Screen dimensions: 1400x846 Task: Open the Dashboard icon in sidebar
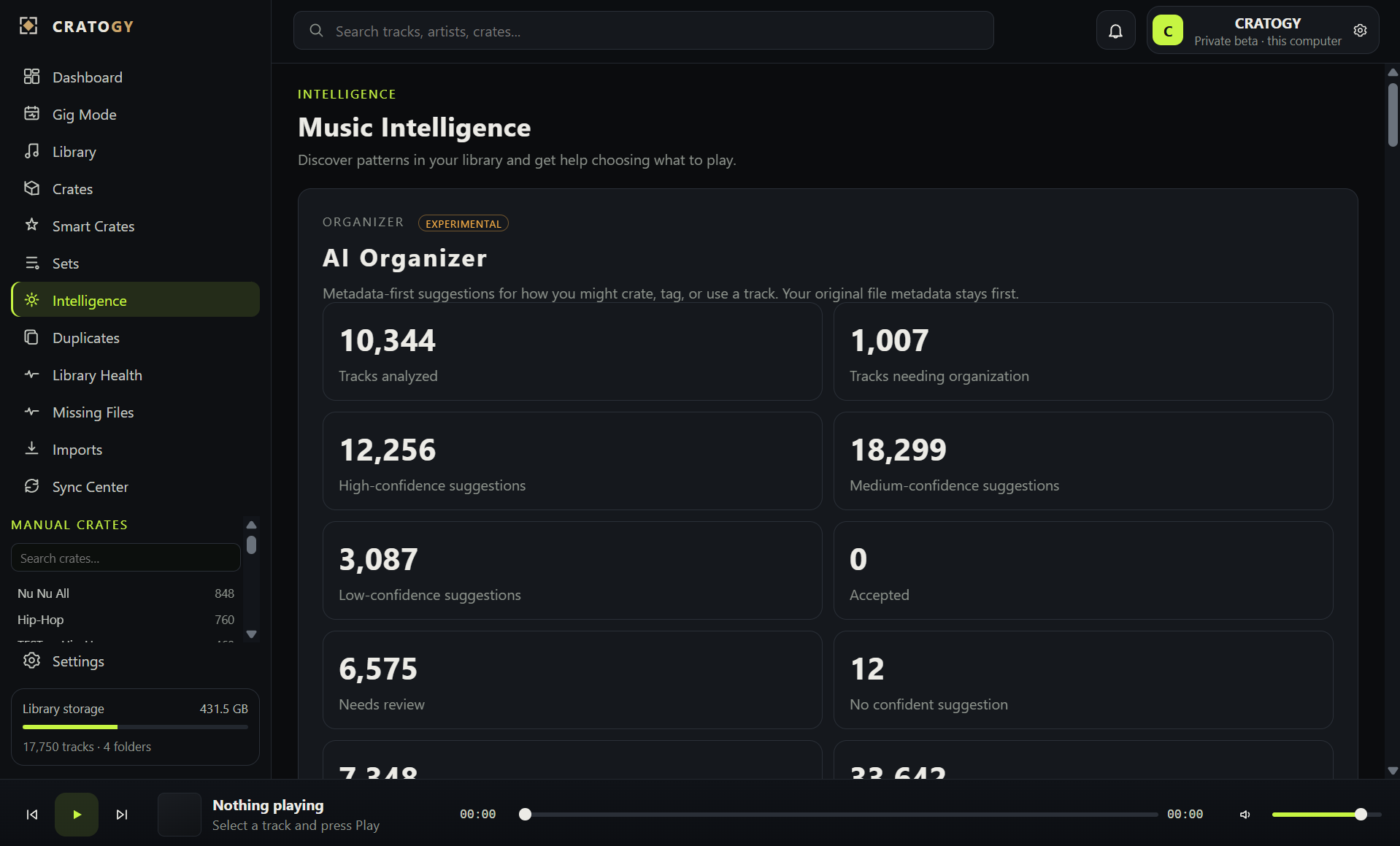pos(31,77)
